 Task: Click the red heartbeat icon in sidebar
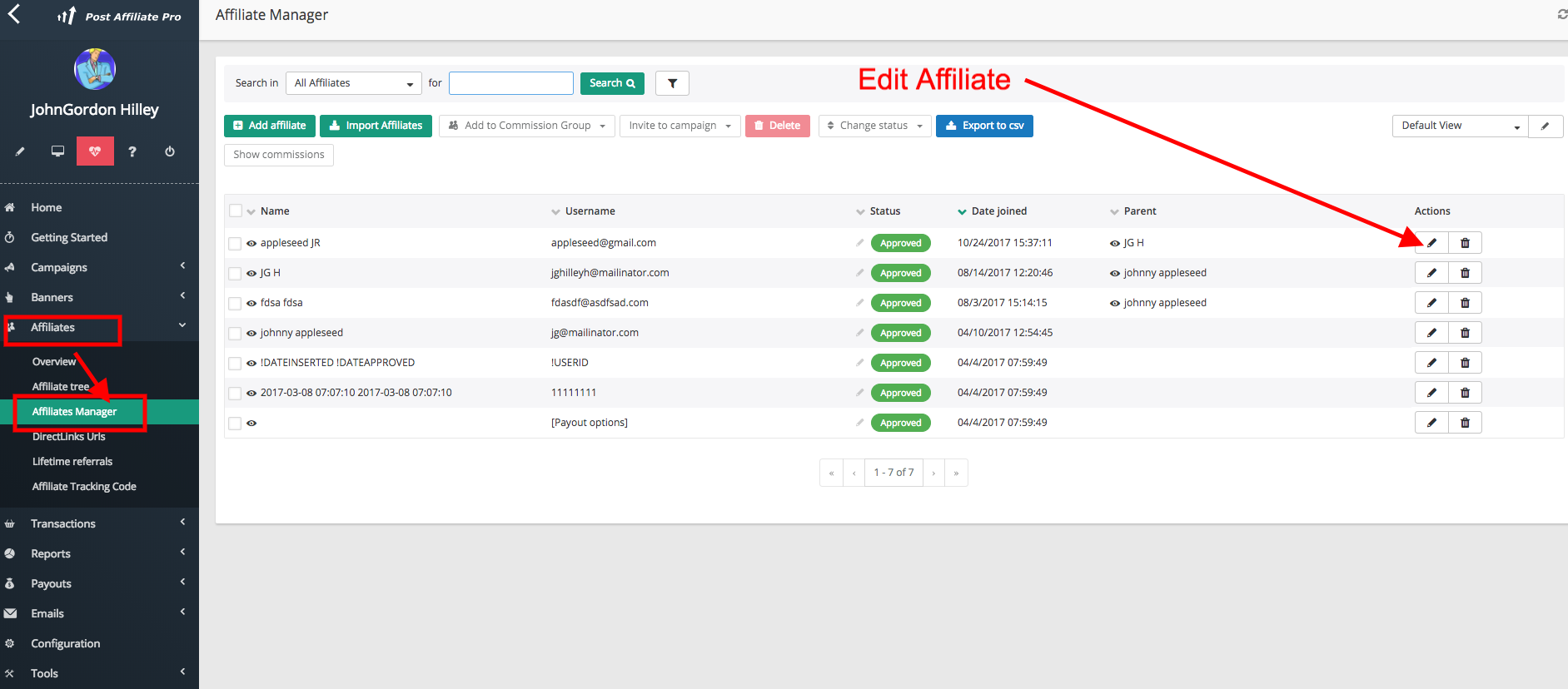pos(95,151)
